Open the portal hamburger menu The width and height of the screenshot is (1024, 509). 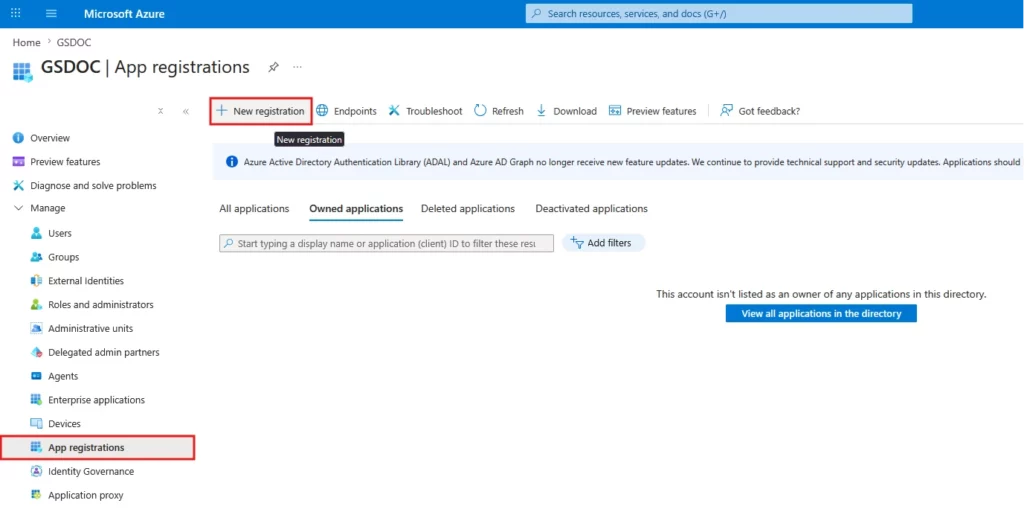click(52, 14)
